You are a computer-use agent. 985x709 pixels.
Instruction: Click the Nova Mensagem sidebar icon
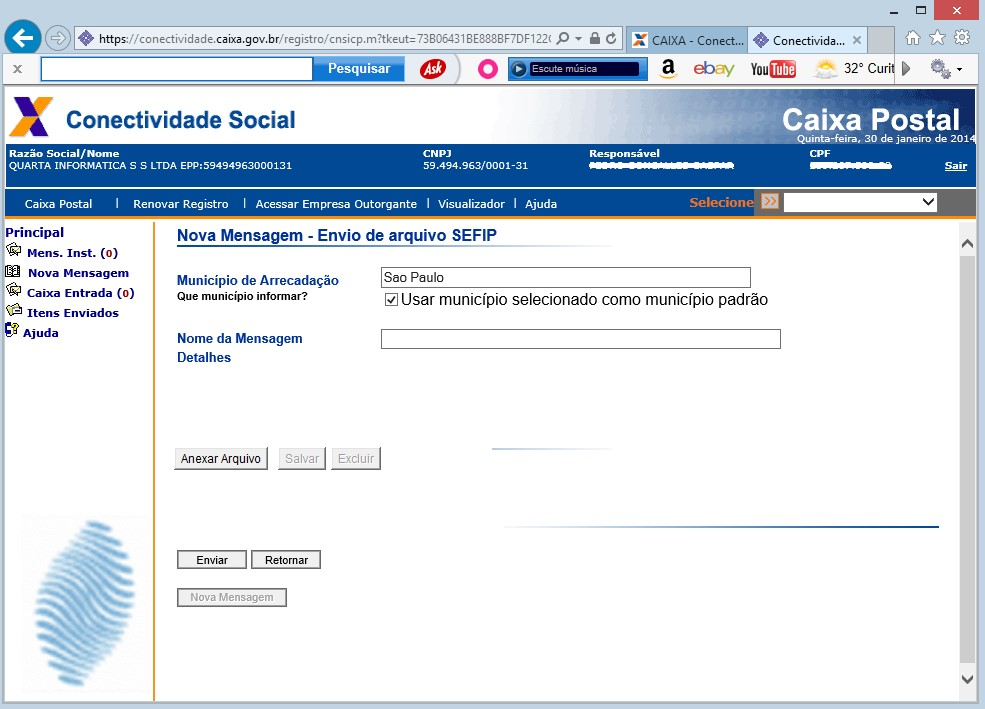click(x=13, y=271)
